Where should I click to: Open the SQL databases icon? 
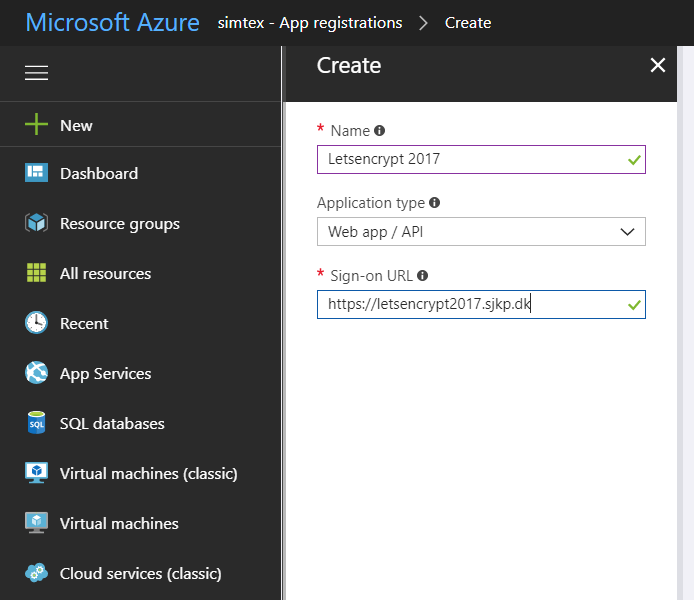coord(36,423)
